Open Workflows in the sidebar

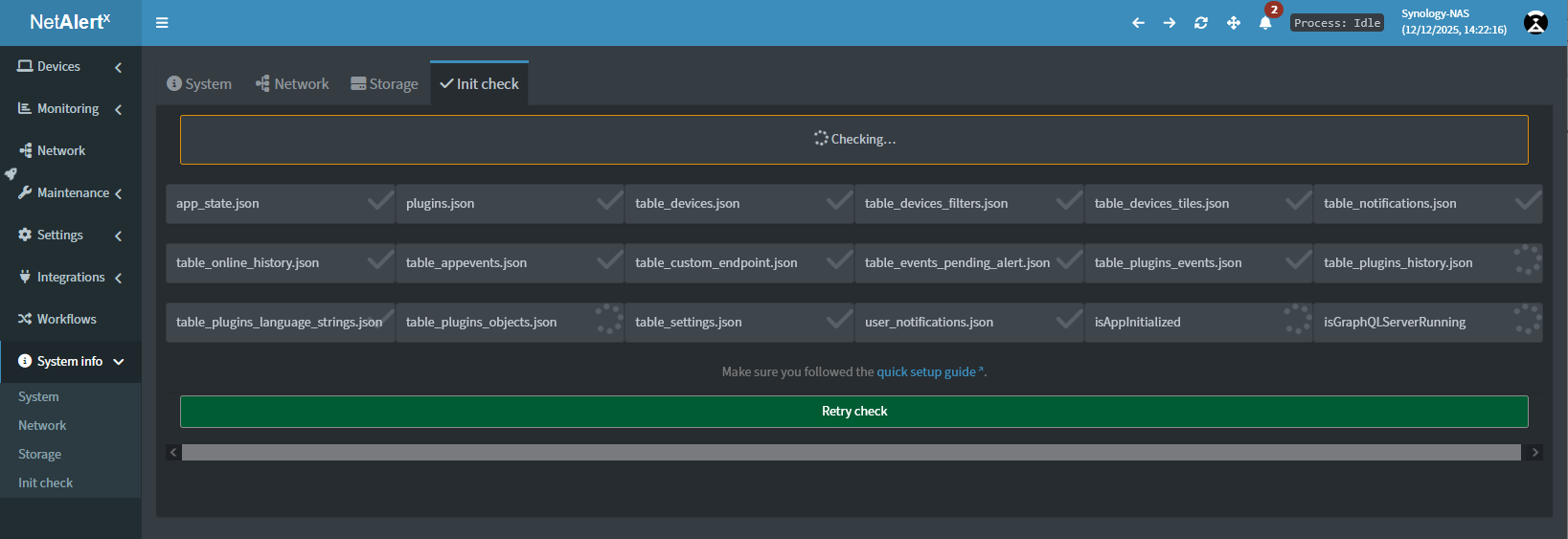pyautogui.click(x=66, y=320)
